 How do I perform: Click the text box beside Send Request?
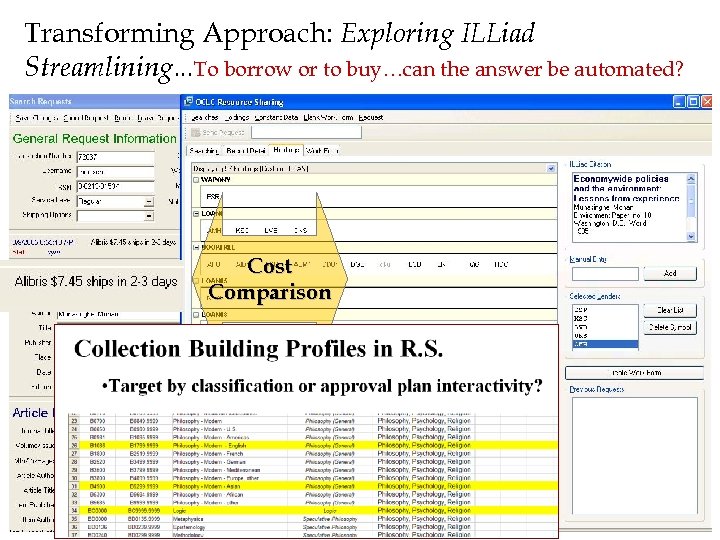(x=306, y=133)
